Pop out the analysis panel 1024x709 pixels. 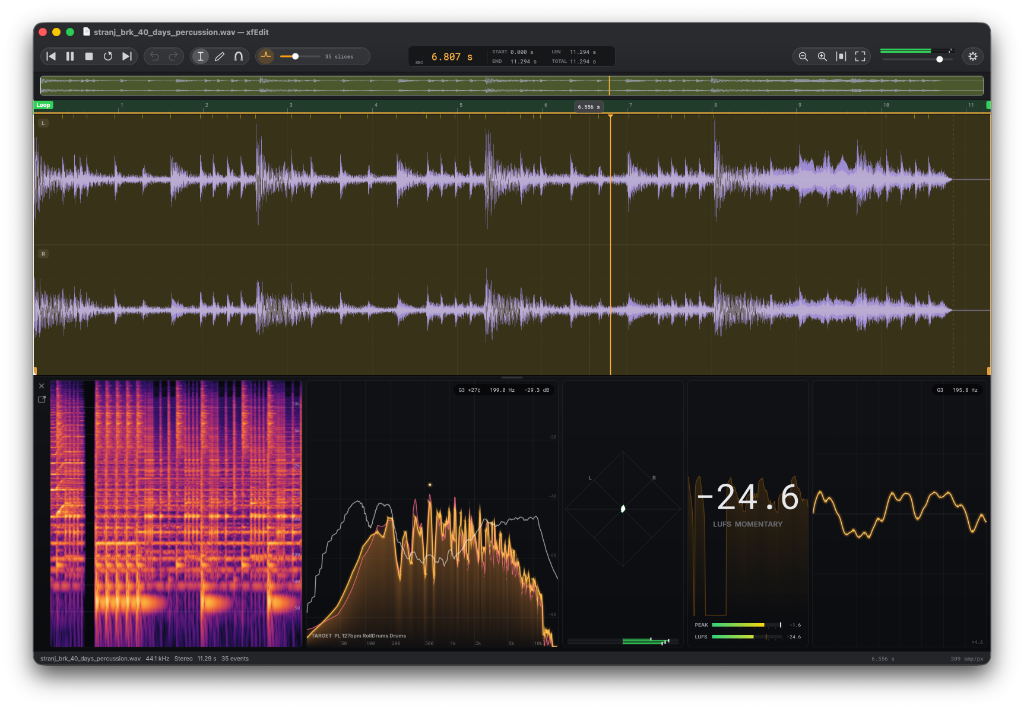42,400
